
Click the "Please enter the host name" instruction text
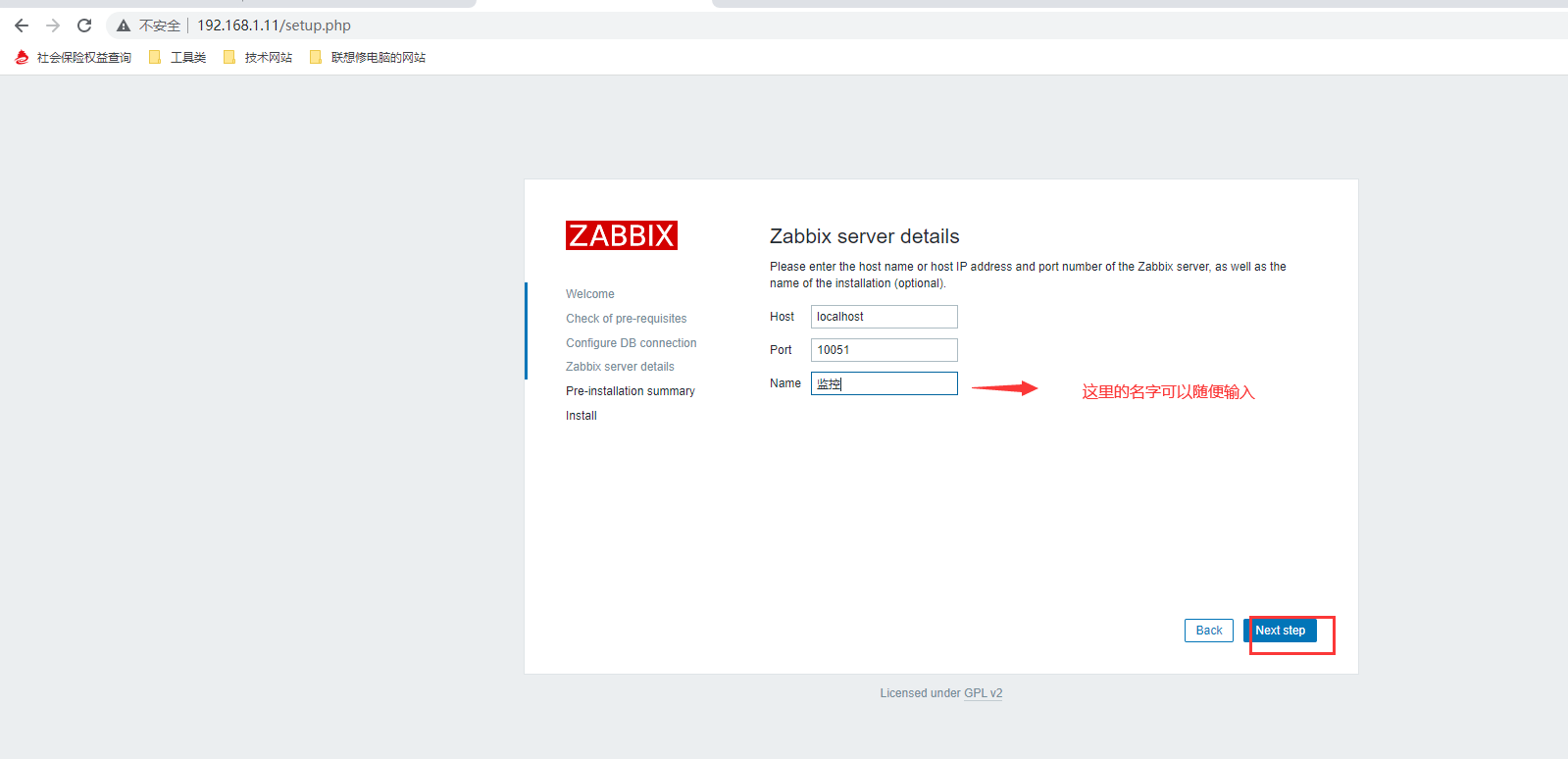point(1028,275)
